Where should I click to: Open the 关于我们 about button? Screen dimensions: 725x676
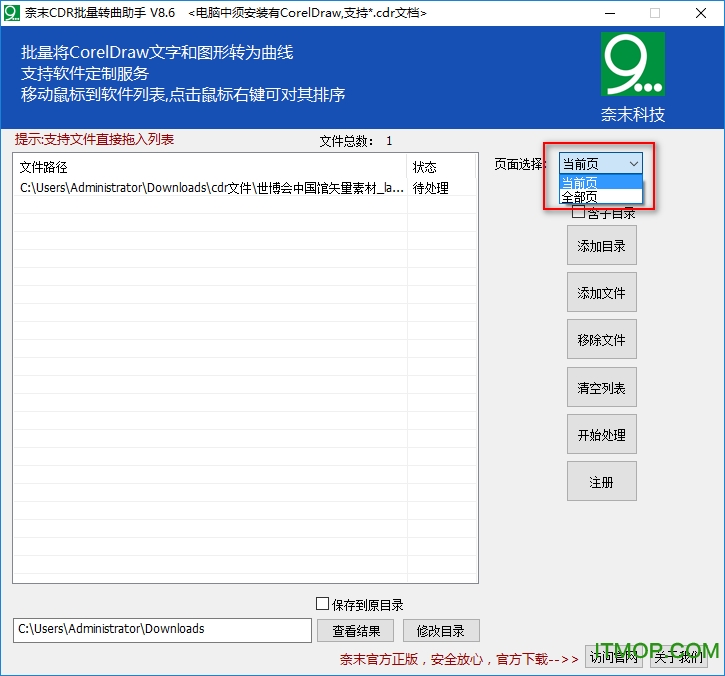pyautogui.click(x=679, y=656)
